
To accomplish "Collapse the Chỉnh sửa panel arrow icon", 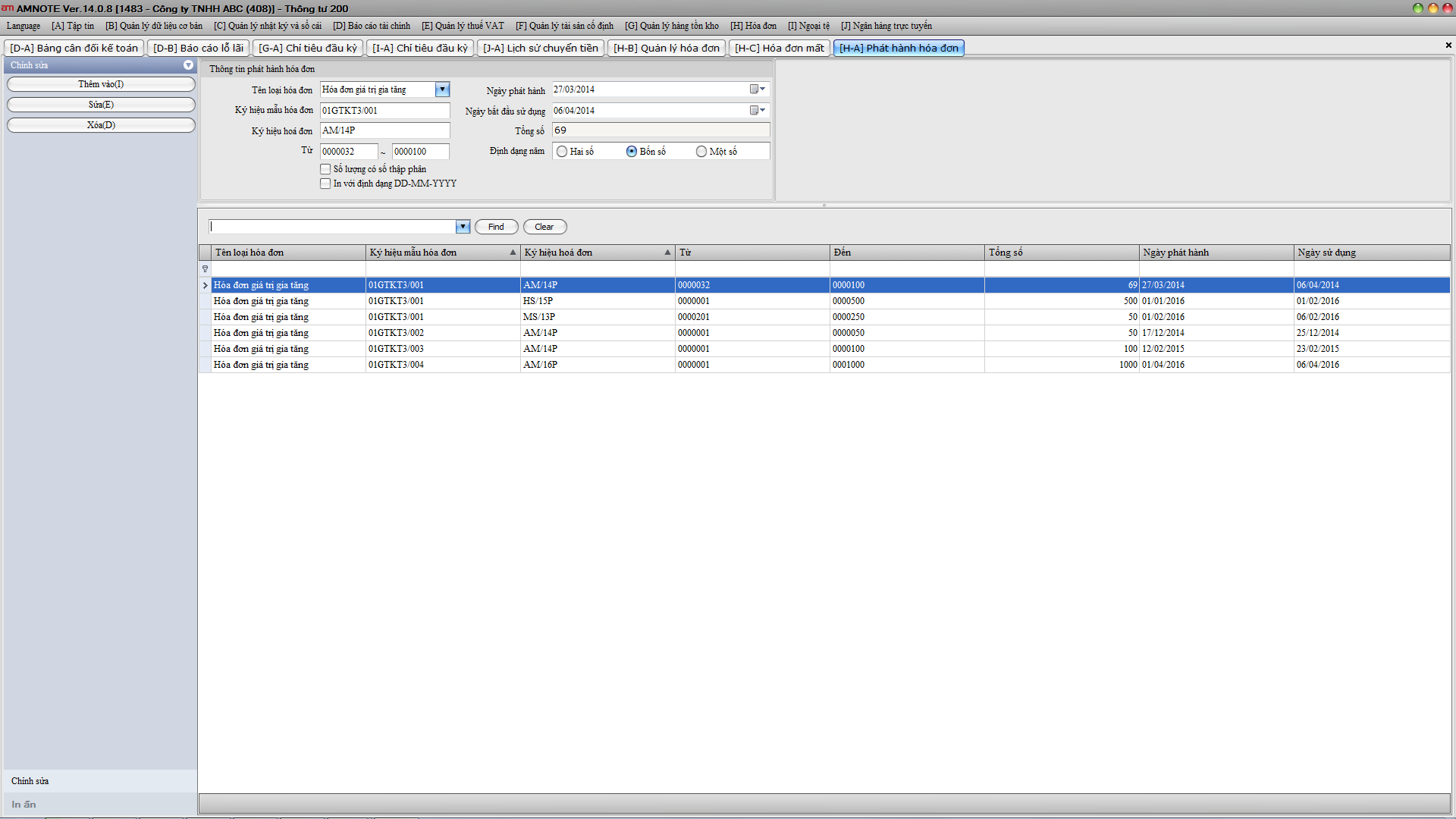I will 188,65.
